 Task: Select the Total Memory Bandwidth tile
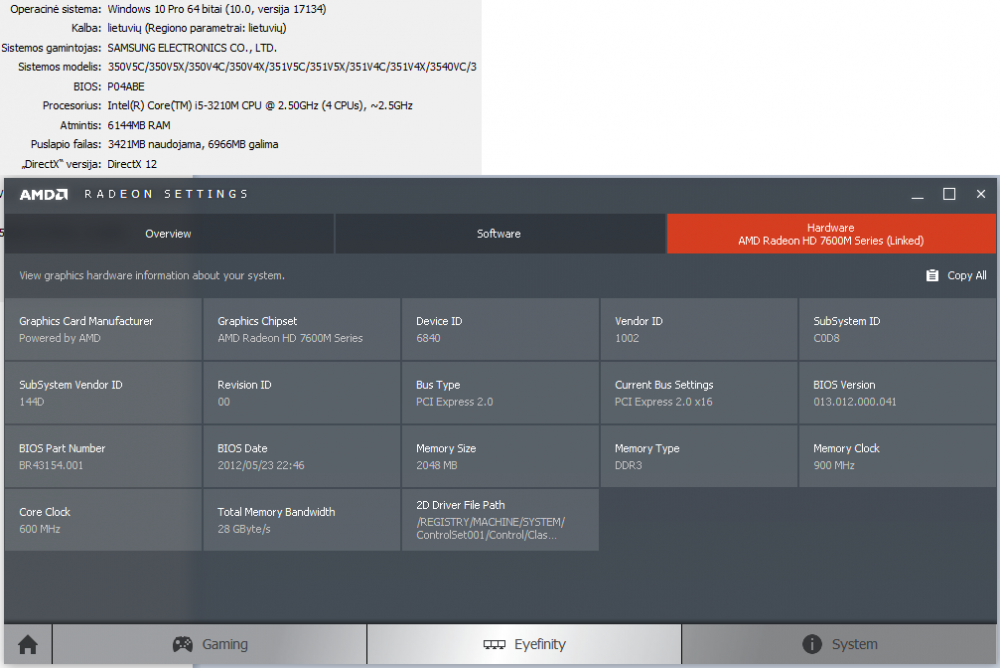pyautogui.click(x=302, y=520)
